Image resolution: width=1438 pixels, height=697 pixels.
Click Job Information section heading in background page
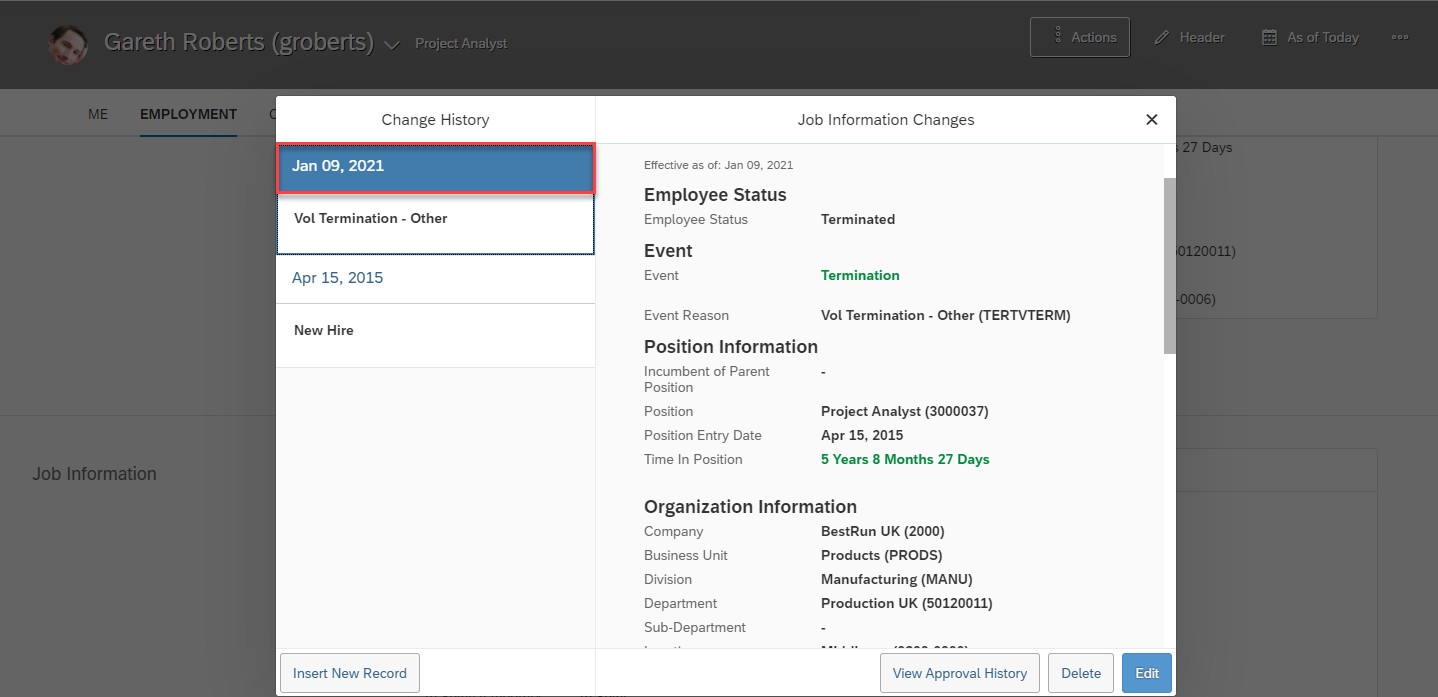[x=94, y=474]
